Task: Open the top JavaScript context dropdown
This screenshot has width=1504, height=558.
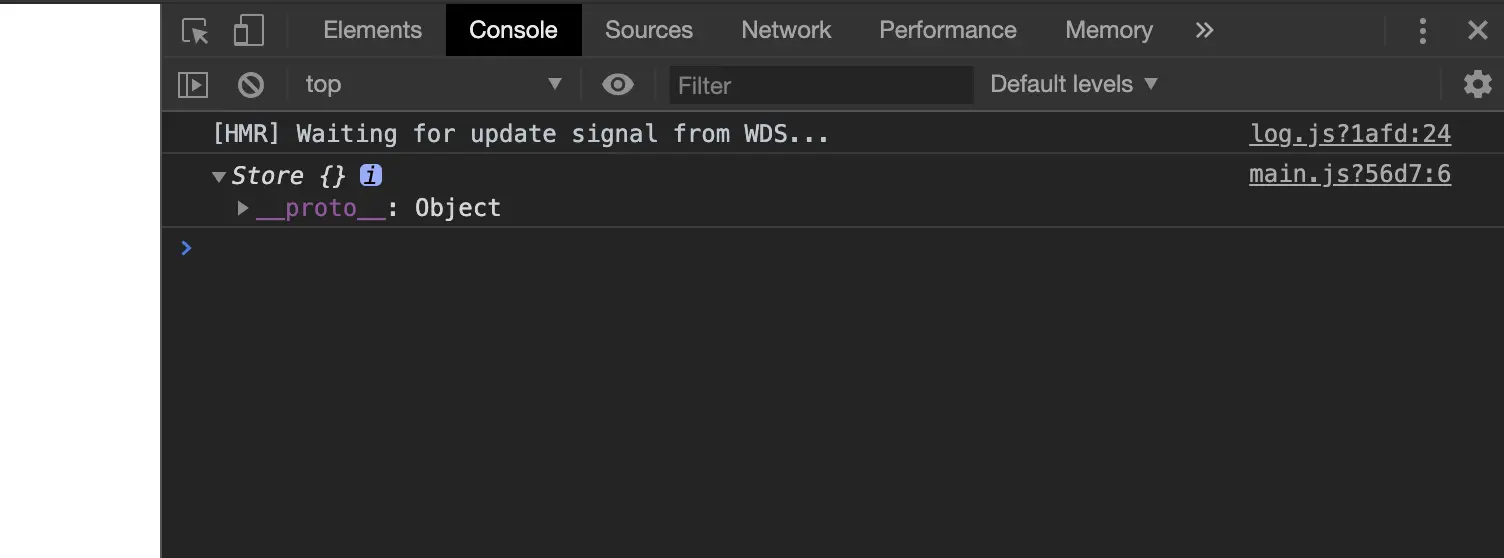Action: tap(434, 85)
